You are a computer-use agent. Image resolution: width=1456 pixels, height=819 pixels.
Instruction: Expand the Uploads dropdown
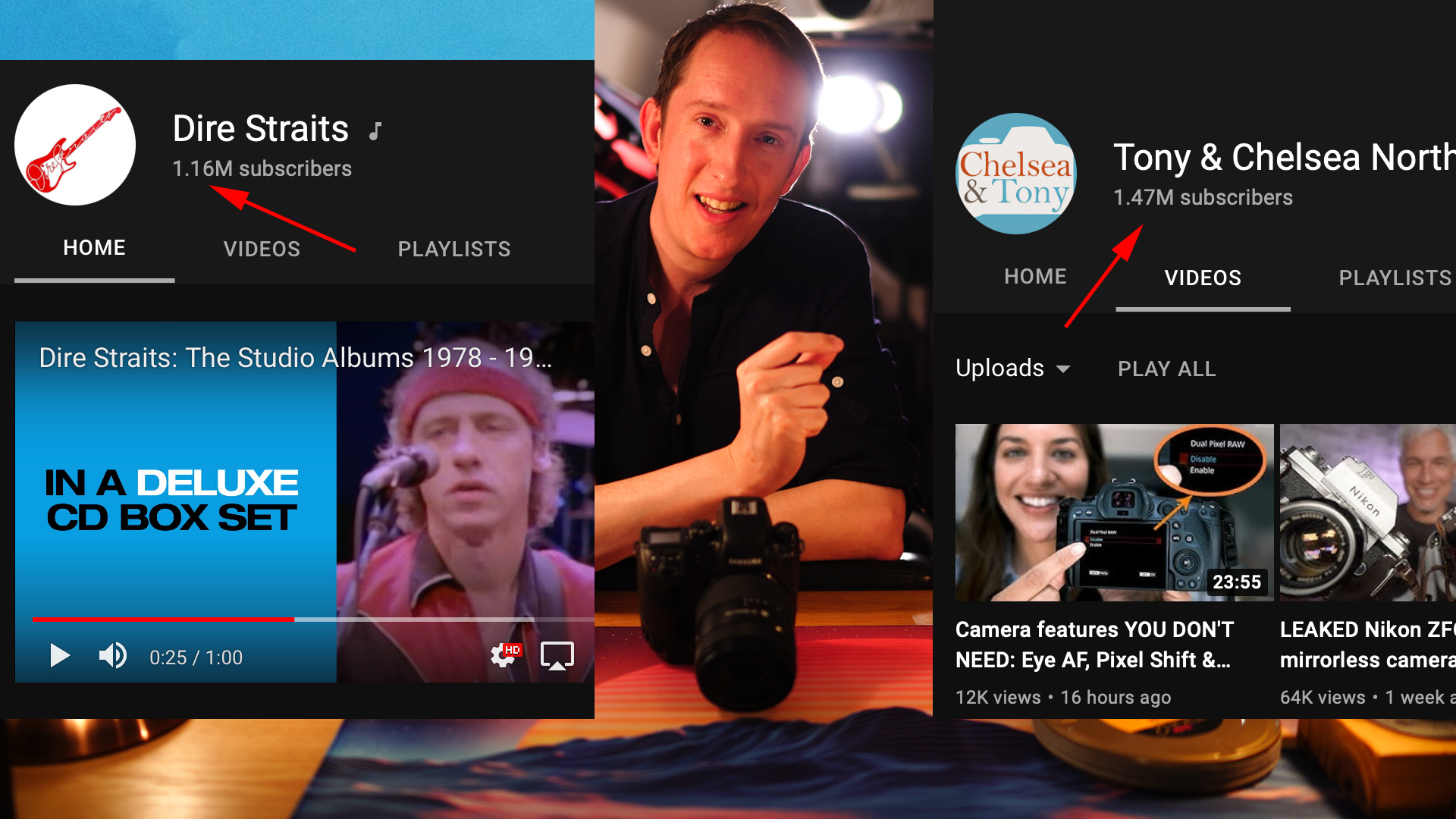[1013, 369]
